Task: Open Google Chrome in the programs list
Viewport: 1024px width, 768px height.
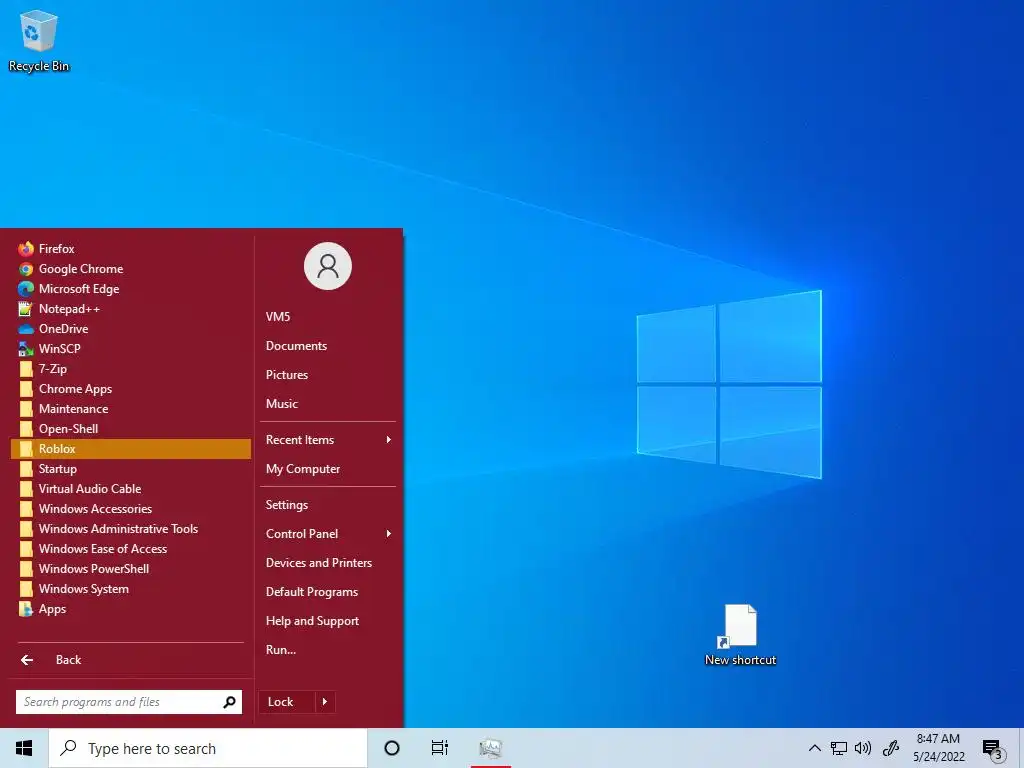Action: pos(131,269)
